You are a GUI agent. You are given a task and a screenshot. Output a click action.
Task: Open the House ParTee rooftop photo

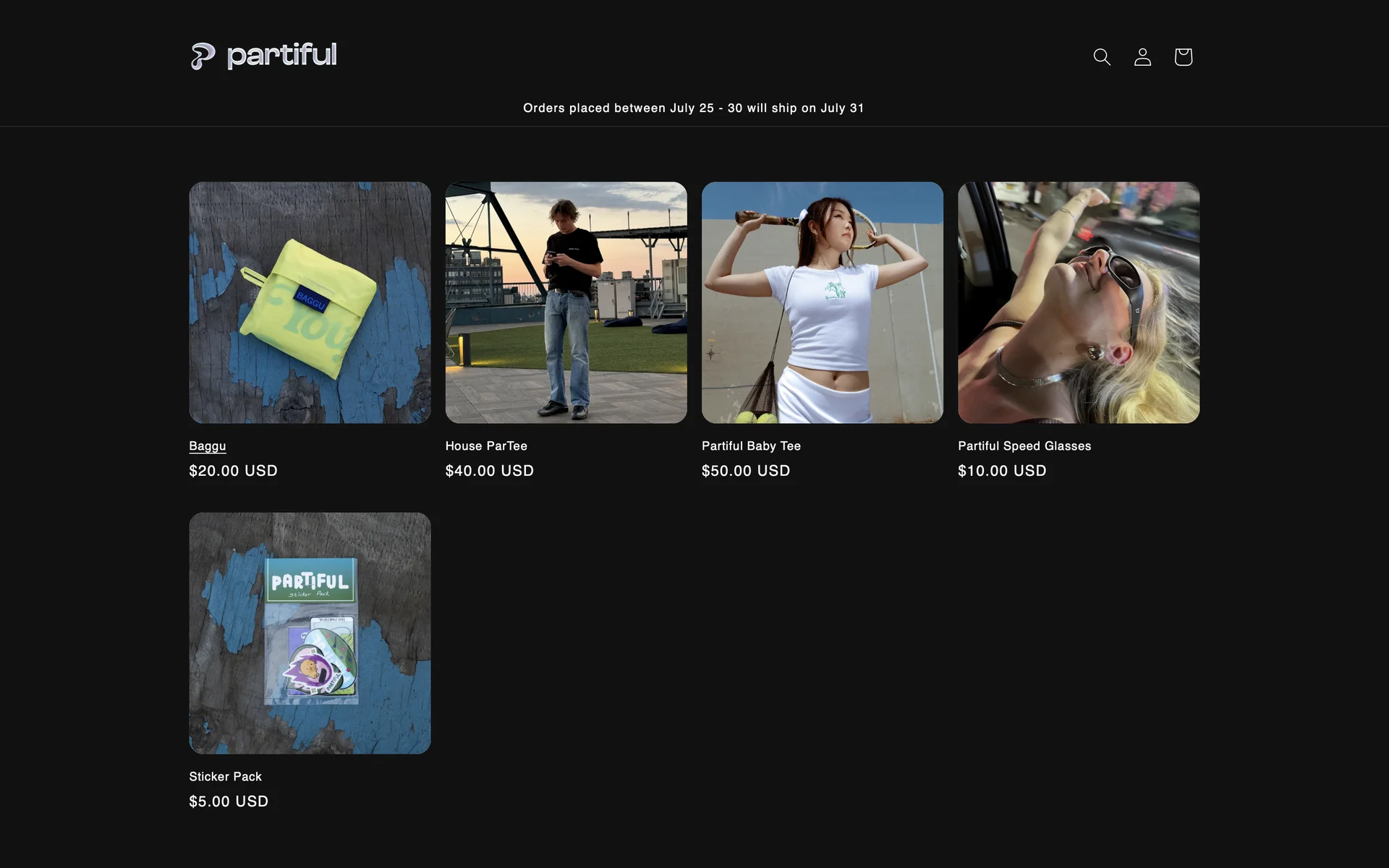(566, 302)
